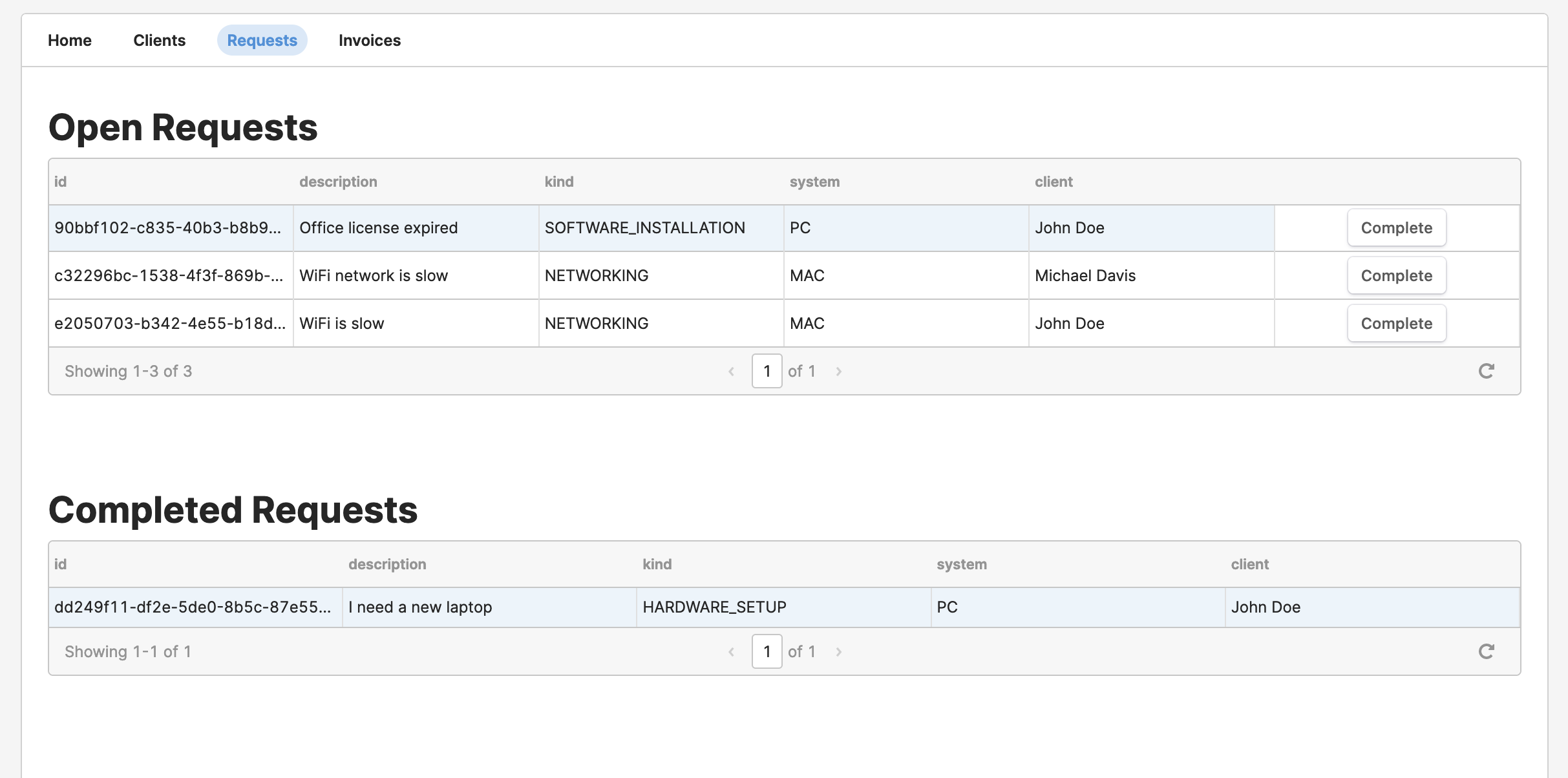Click the Requests navigation item
This screenshot has width=1568, height=778.
point(262,40)
